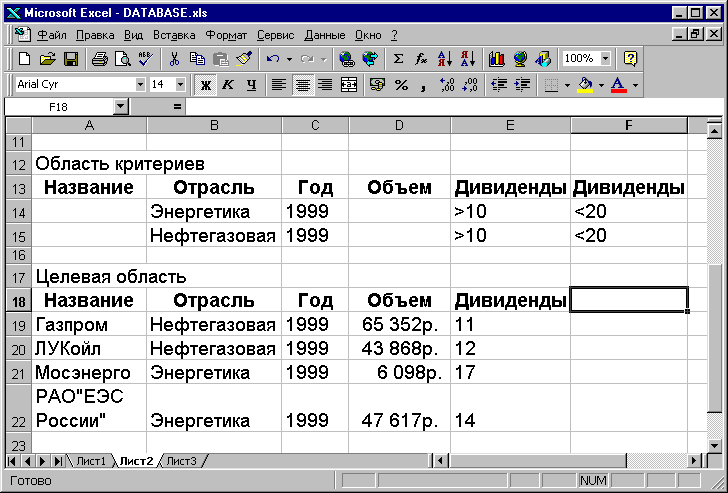
Task: Open the Формат menu
Action: point(226,35)
